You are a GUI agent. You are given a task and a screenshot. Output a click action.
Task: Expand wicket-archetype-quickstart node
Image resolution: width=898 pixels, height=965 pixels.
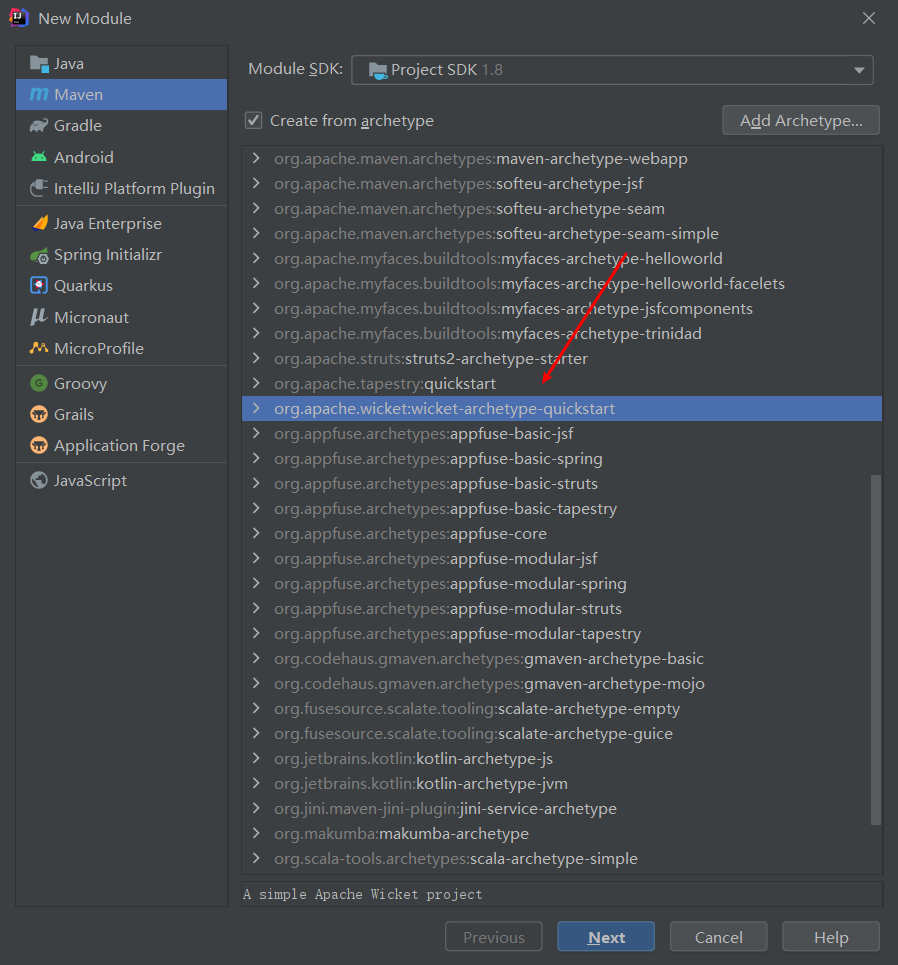256,409
